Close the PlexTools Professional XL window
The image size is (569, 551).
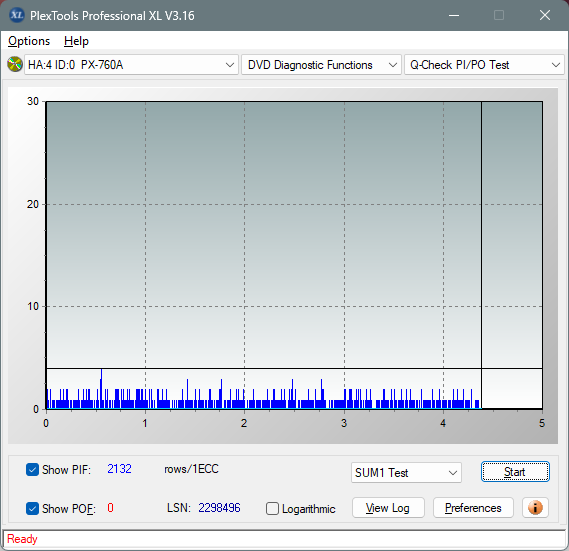(x=545, y=15)
